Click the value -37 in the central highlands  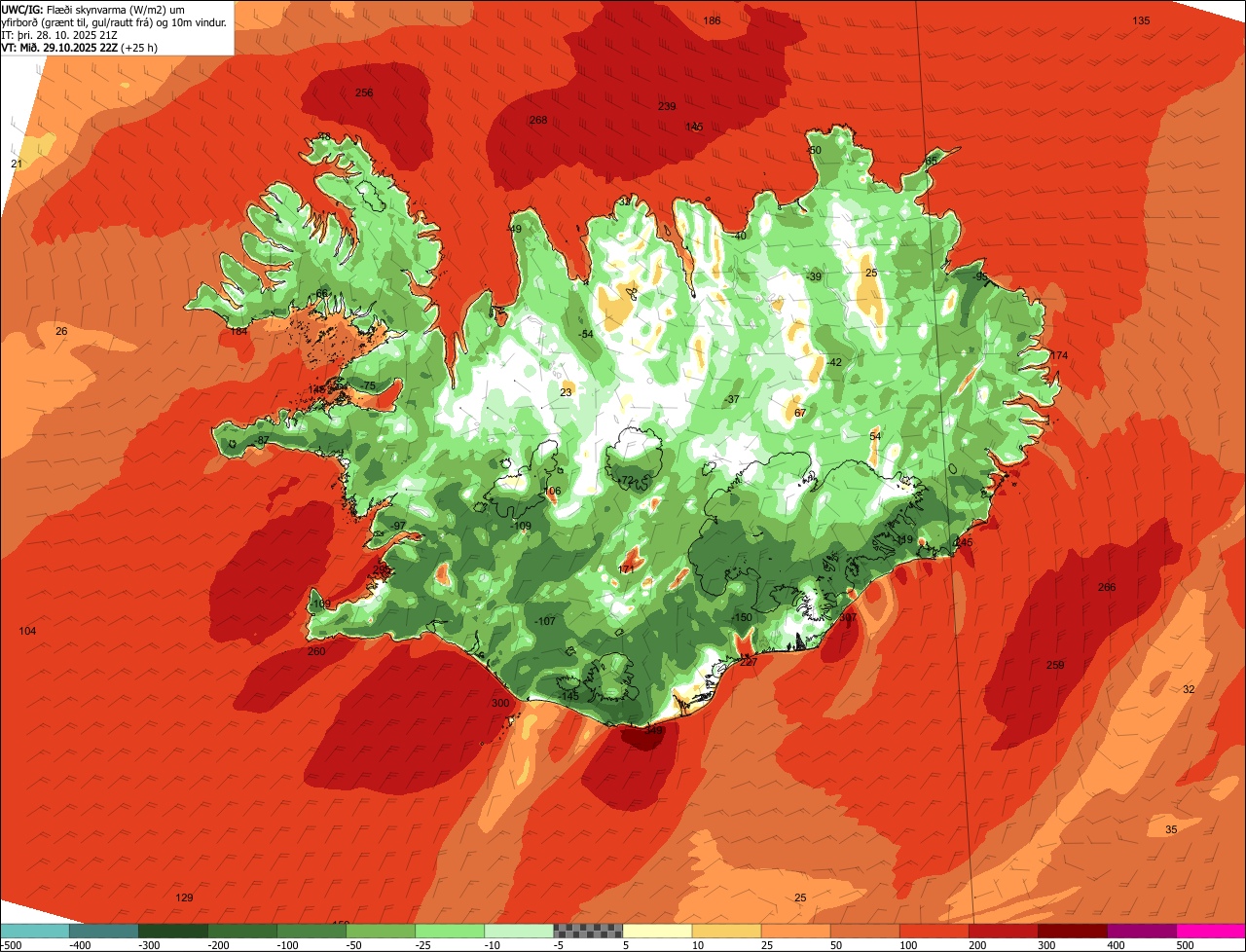[732, 400]
